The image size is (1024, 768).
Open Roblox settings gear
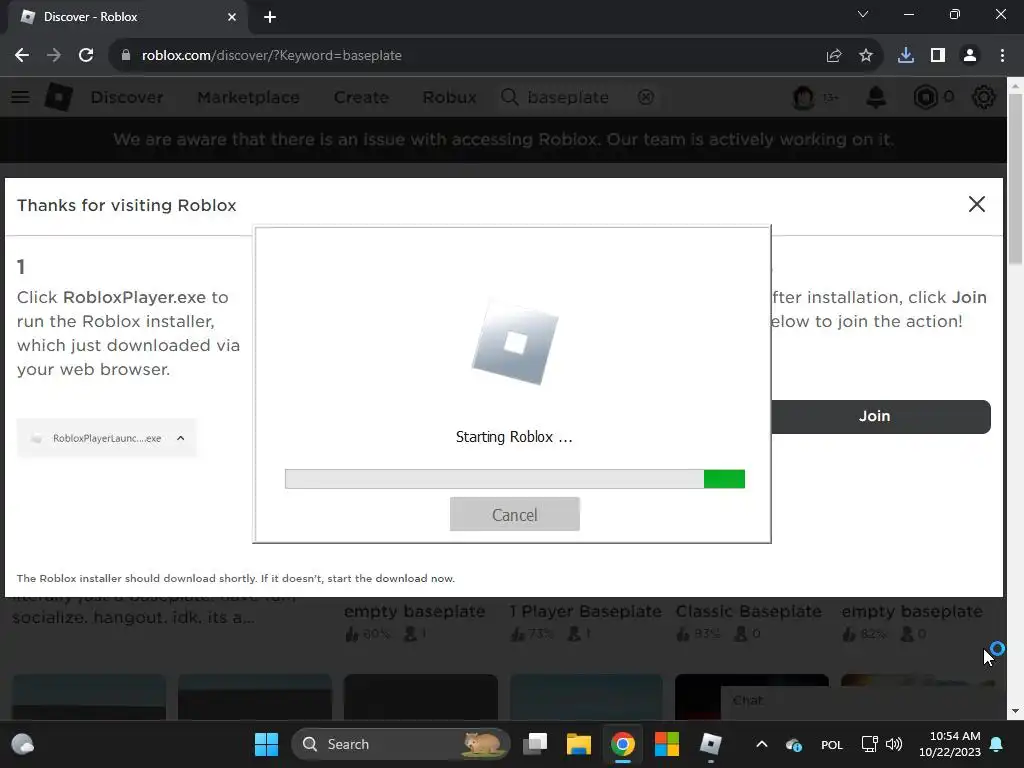pyautogui.click(x=984, y=97)
